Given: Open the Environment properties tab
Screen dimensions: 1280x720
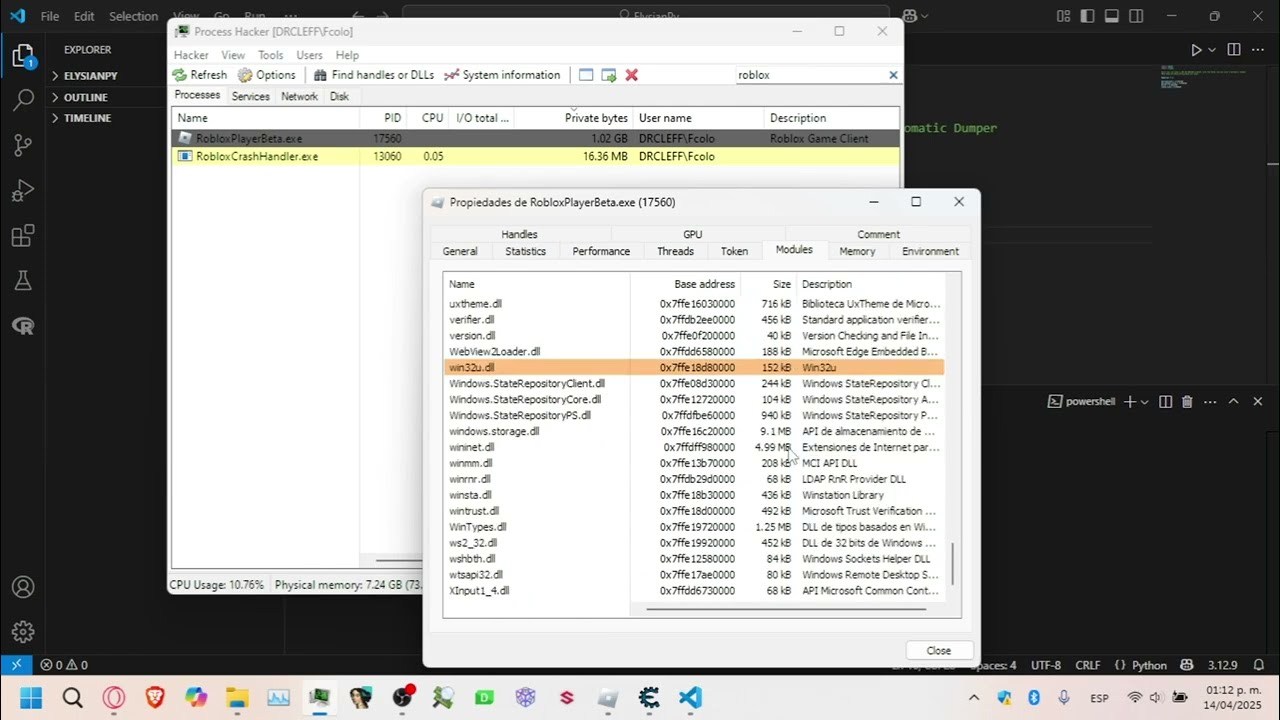Looking at the screenshot, I should [930, 251].
